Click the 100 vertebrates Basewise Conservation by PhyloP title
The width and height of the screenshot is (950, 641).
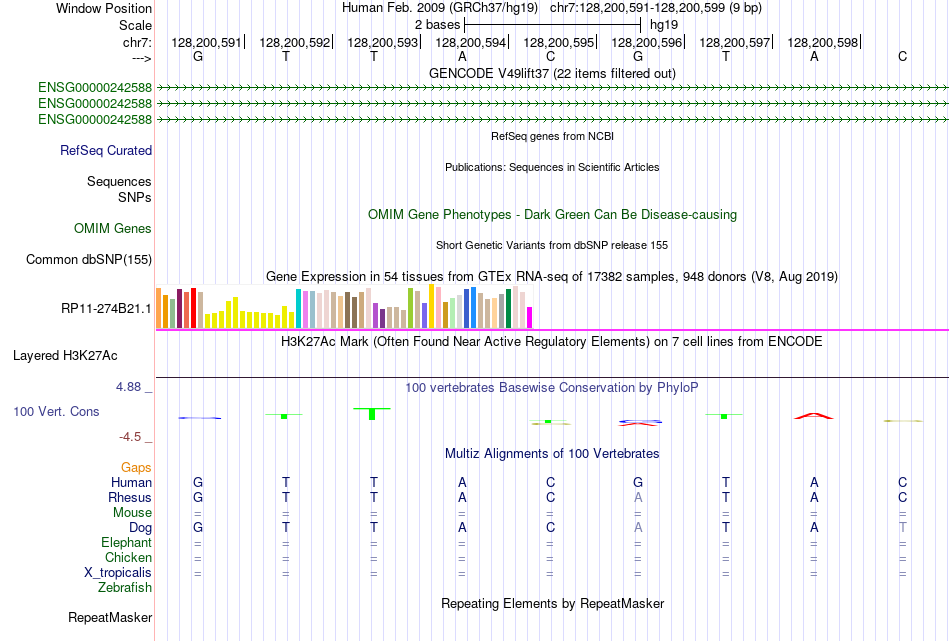coord(552,388)
